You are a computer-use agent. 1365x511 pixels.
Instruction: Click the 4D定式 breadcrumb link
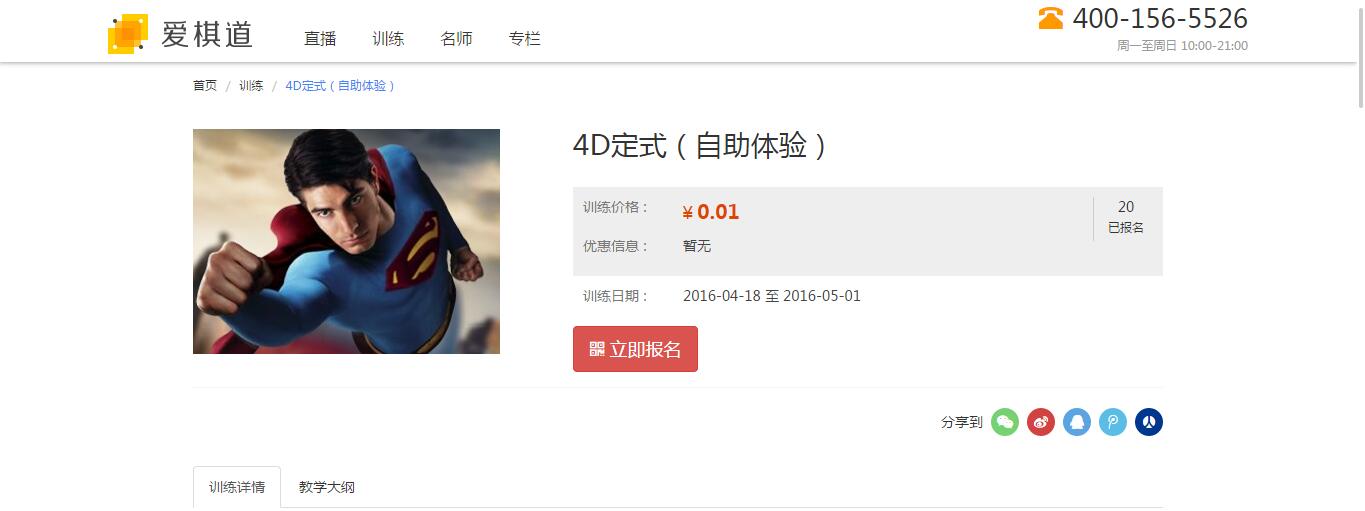[341, 86]
